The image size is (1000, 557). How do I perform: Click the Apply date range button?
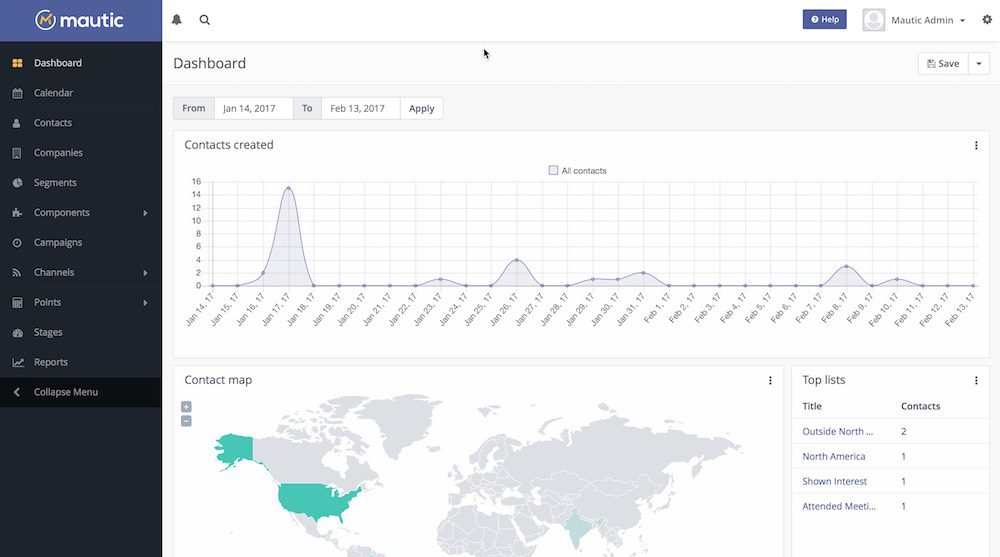pos(422,108)
